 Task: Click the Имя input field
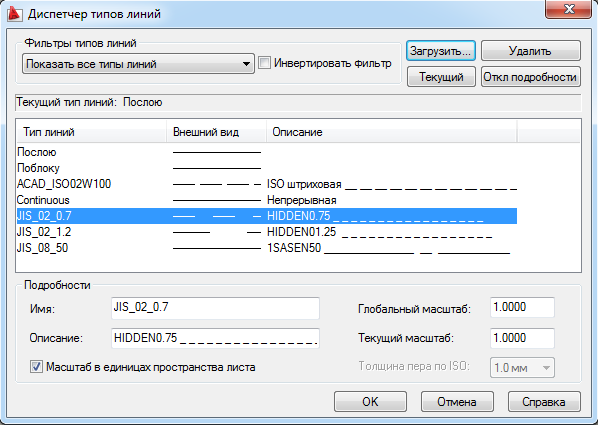(215, 308)
